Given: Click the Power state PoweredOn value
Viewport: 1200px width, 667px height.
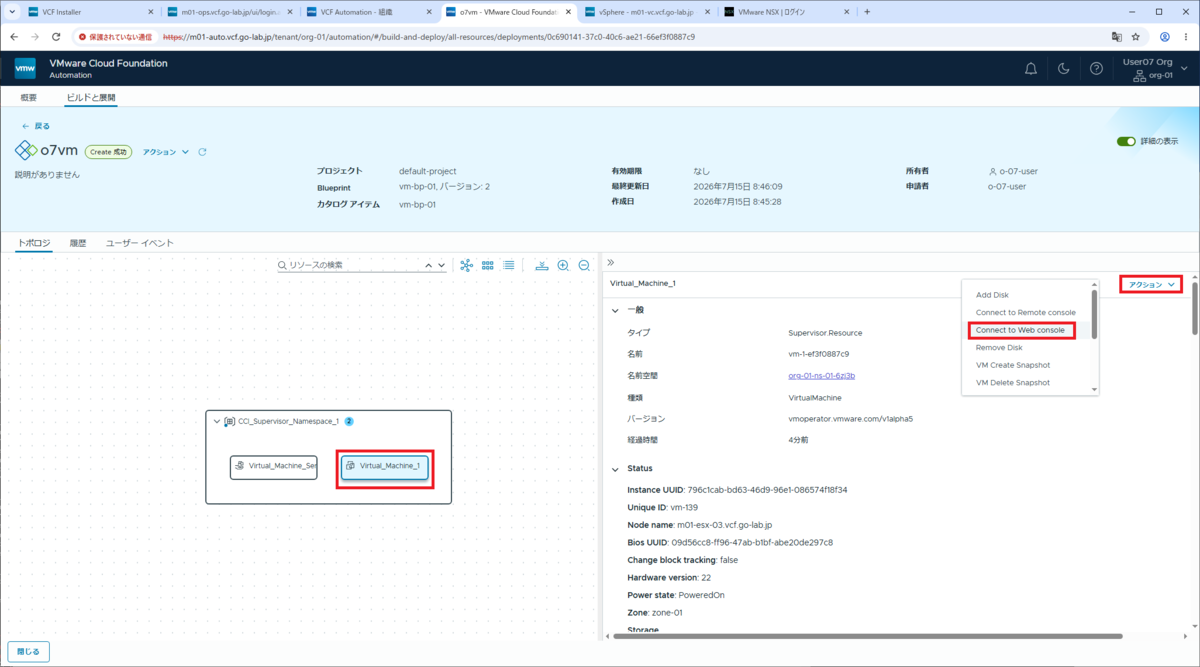Looking at the screenshot, I should (x=704, y=596).
